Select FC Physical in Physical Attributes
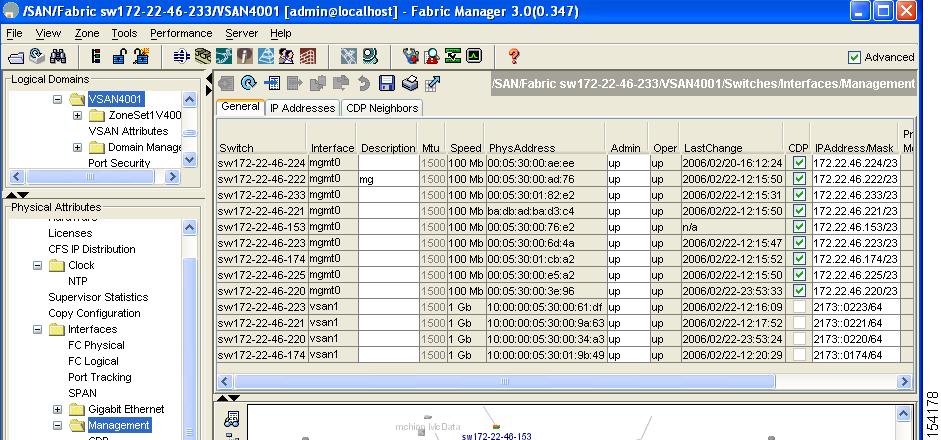 [x=96, y=345]
